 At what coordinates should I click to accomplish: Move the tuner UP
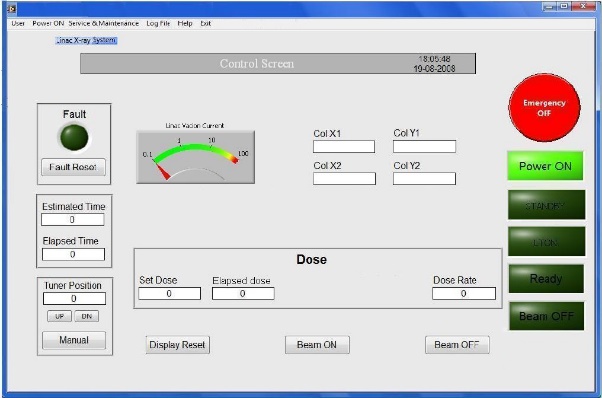pyautogui.click(x=60, y=316)
